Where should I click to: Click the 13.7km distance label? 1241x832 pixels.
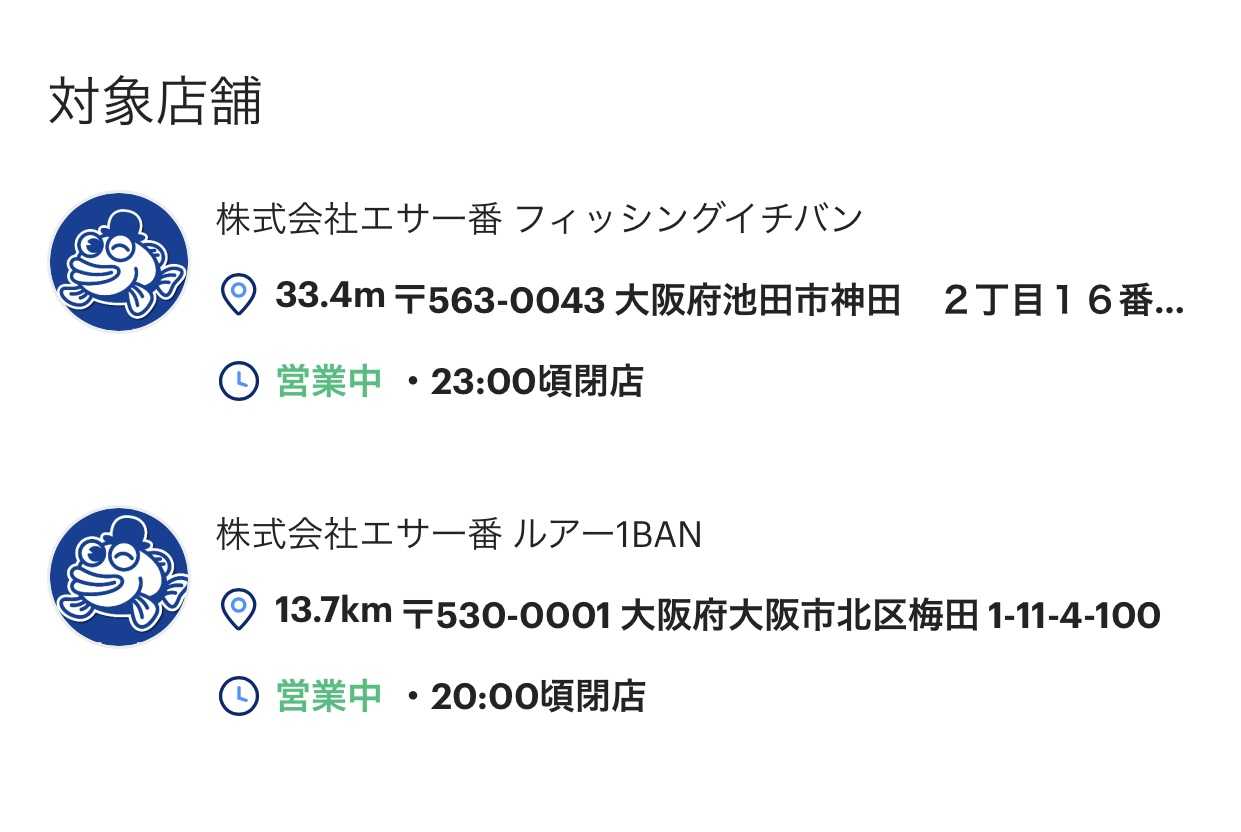click(333, 611)
